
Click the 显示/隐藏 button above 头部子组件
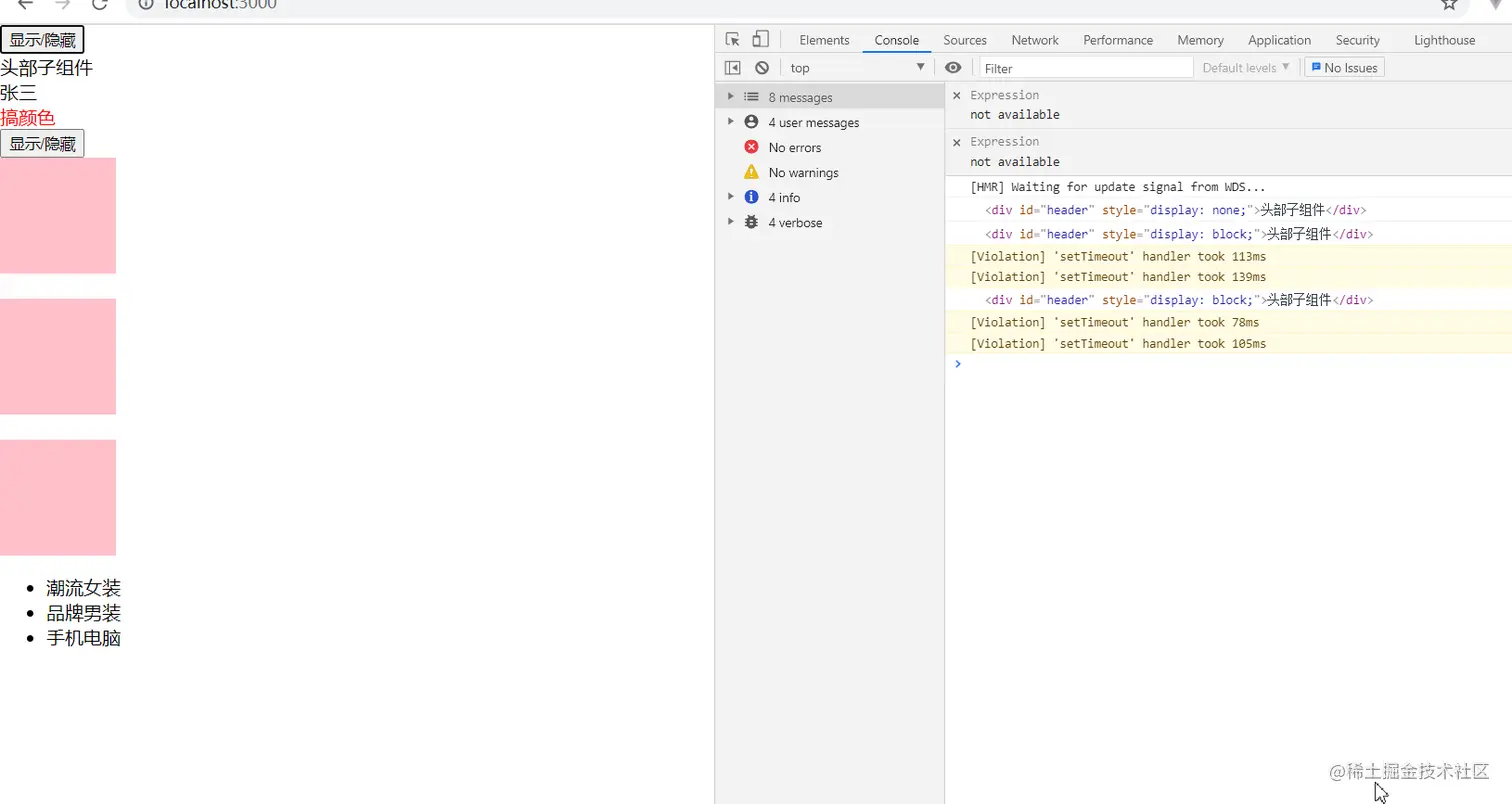(42, 40)
